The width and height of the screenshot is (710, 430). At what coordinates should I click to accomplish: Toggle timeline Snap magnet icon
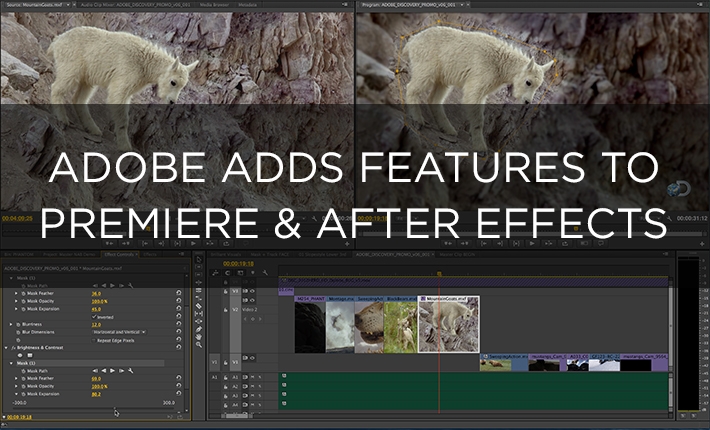pyautogui.click(x=228, y=273)
